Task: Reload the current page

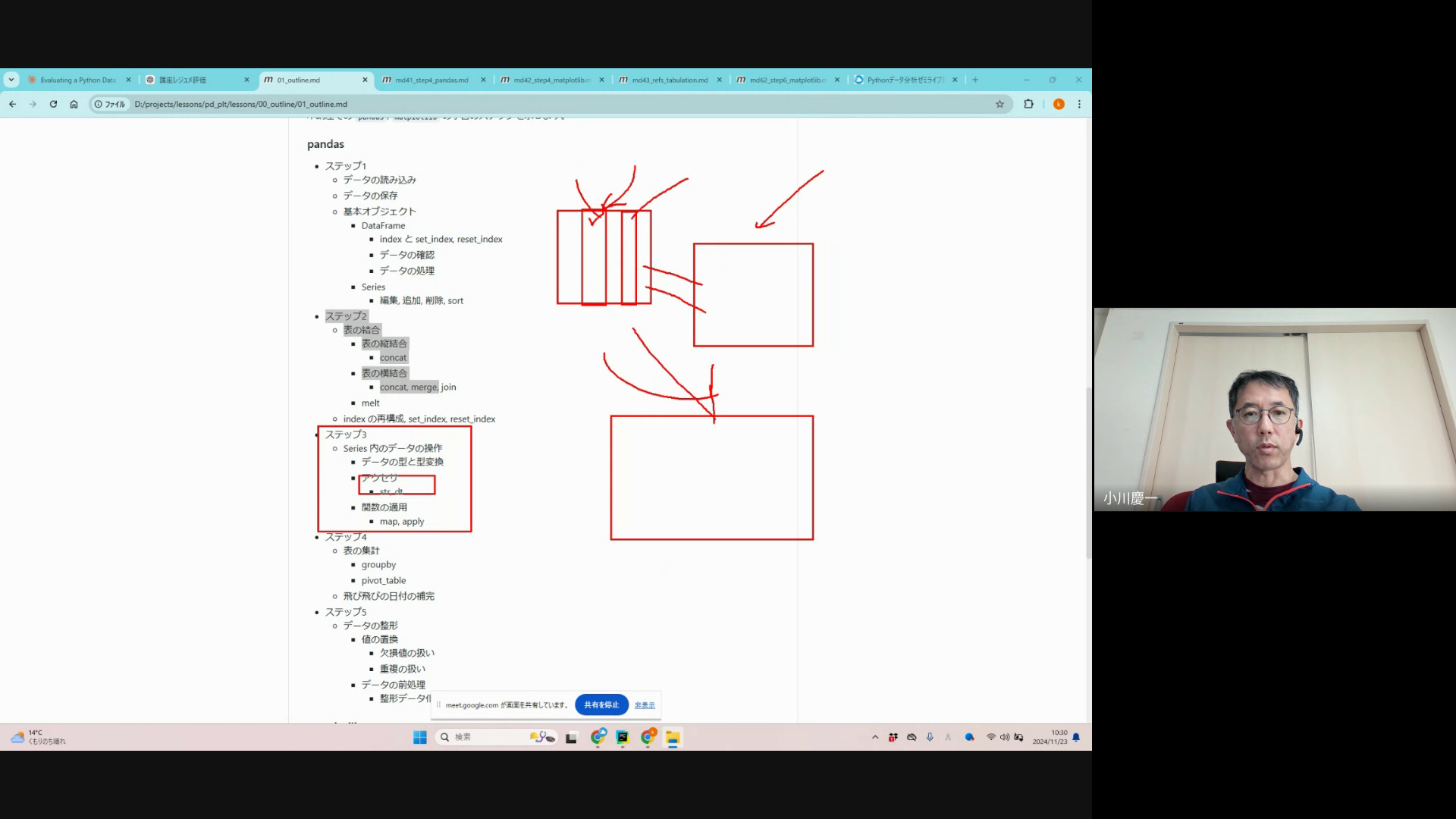Action: coord(53,105)
